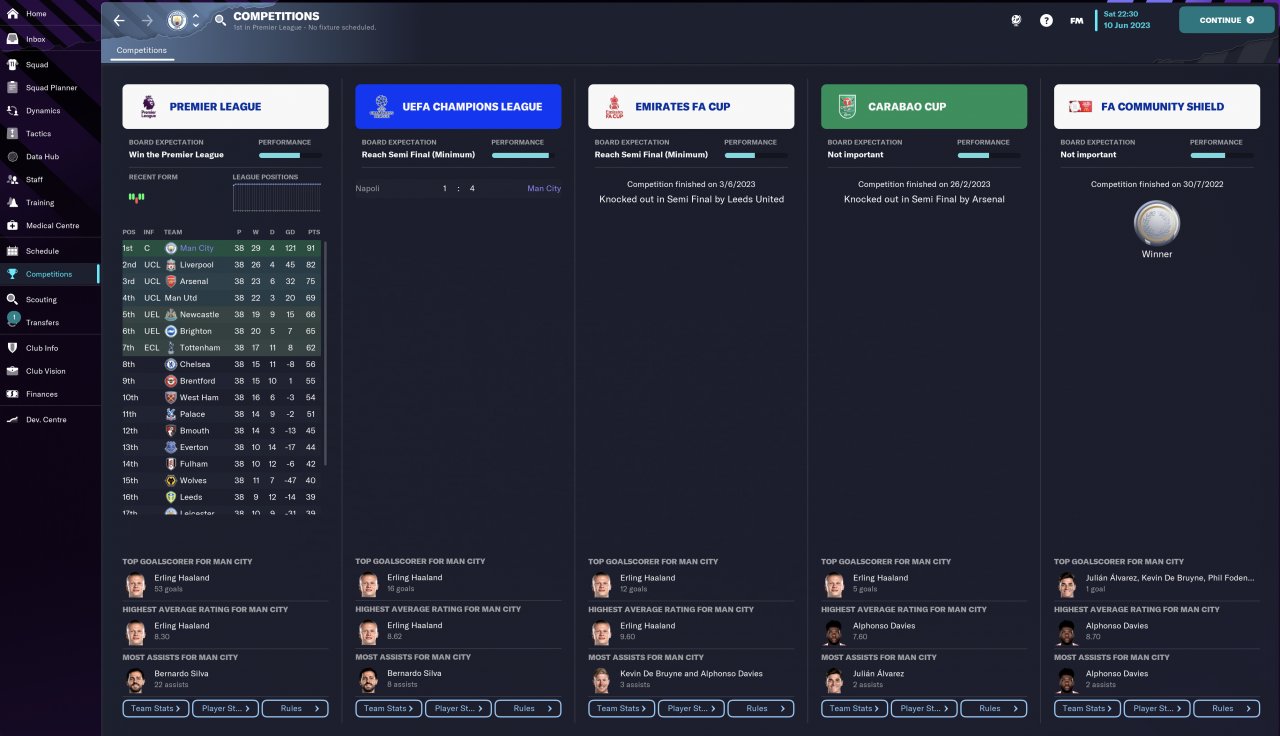The height and width of the screenshot is (736, 1280).
Task: Expand the club switcher up-down chevrons
Action: [196, 20]
